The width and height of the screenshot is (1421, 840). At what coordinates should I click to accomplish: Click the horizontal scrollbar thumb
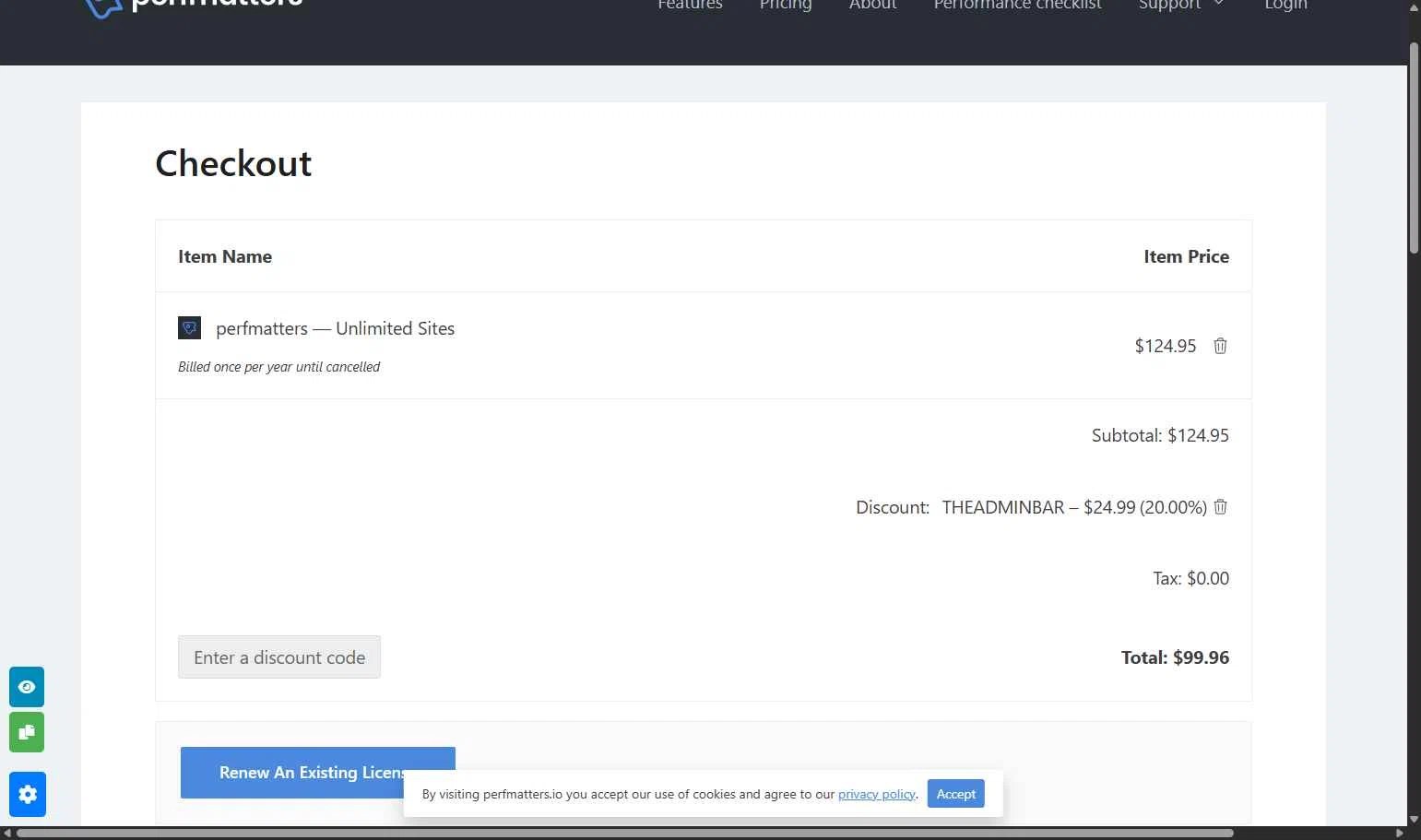625,834
